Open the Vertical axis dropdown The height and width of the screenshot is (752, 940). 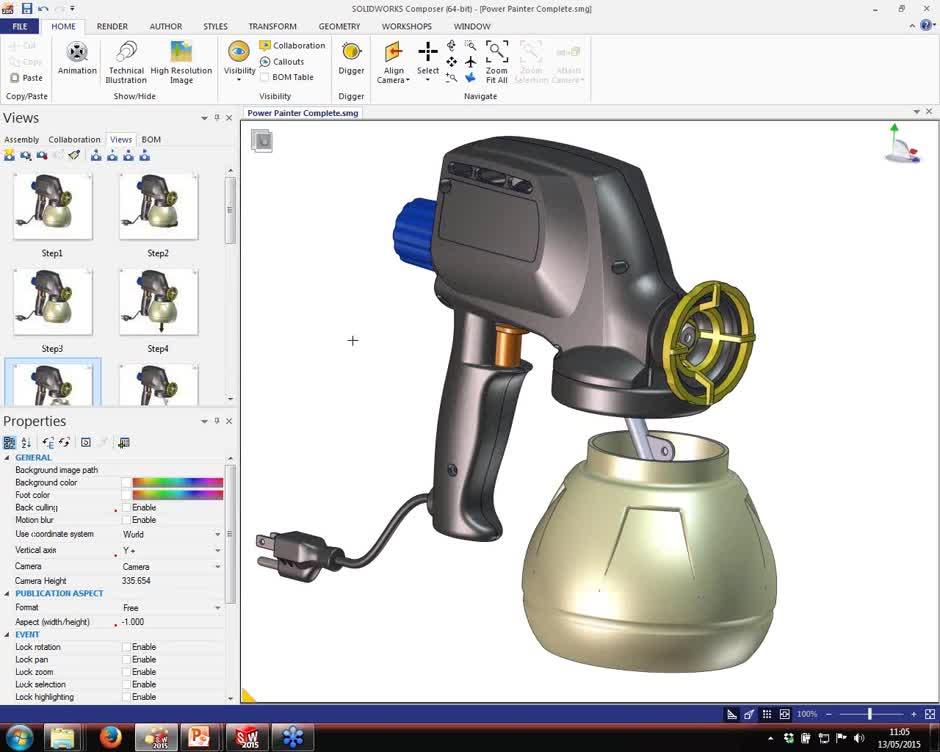click(x=217, y=551)
